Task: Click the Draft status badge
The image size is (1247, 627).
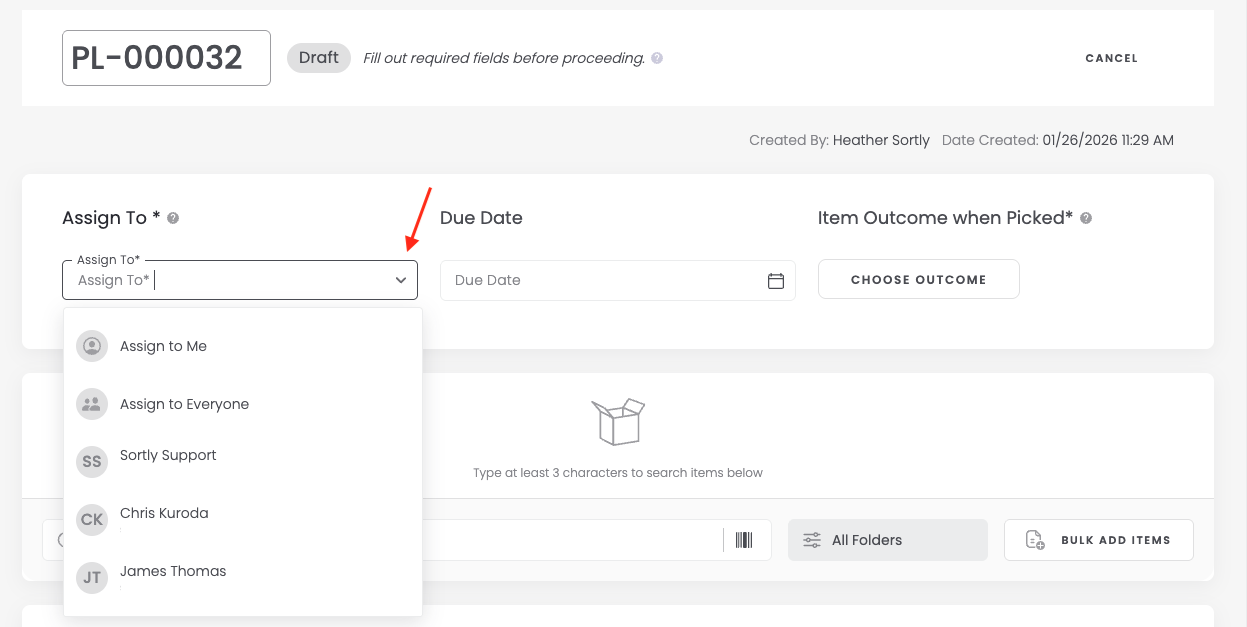Action: tap(318, 58)
